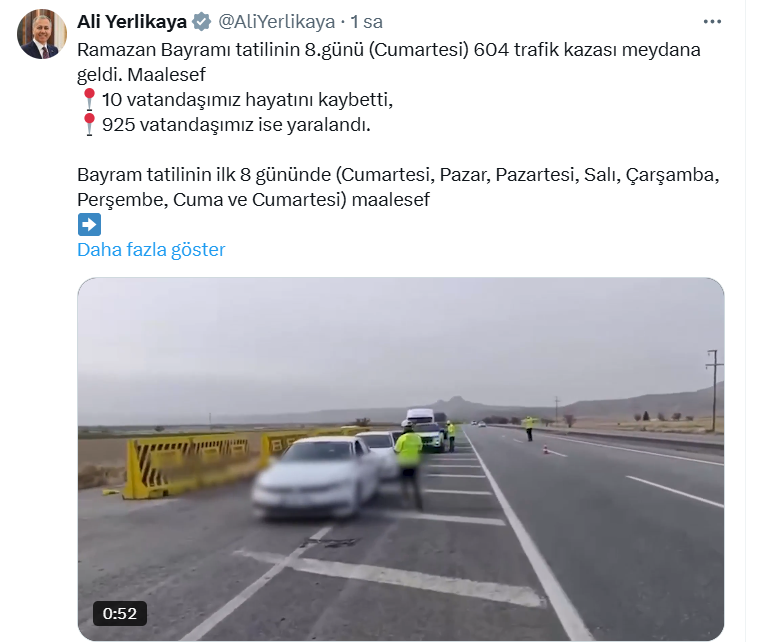Click the '10 vatandaşımız hayatını kaybetti' line
This screenshot has height=642, width=763.
click(247, 100)
